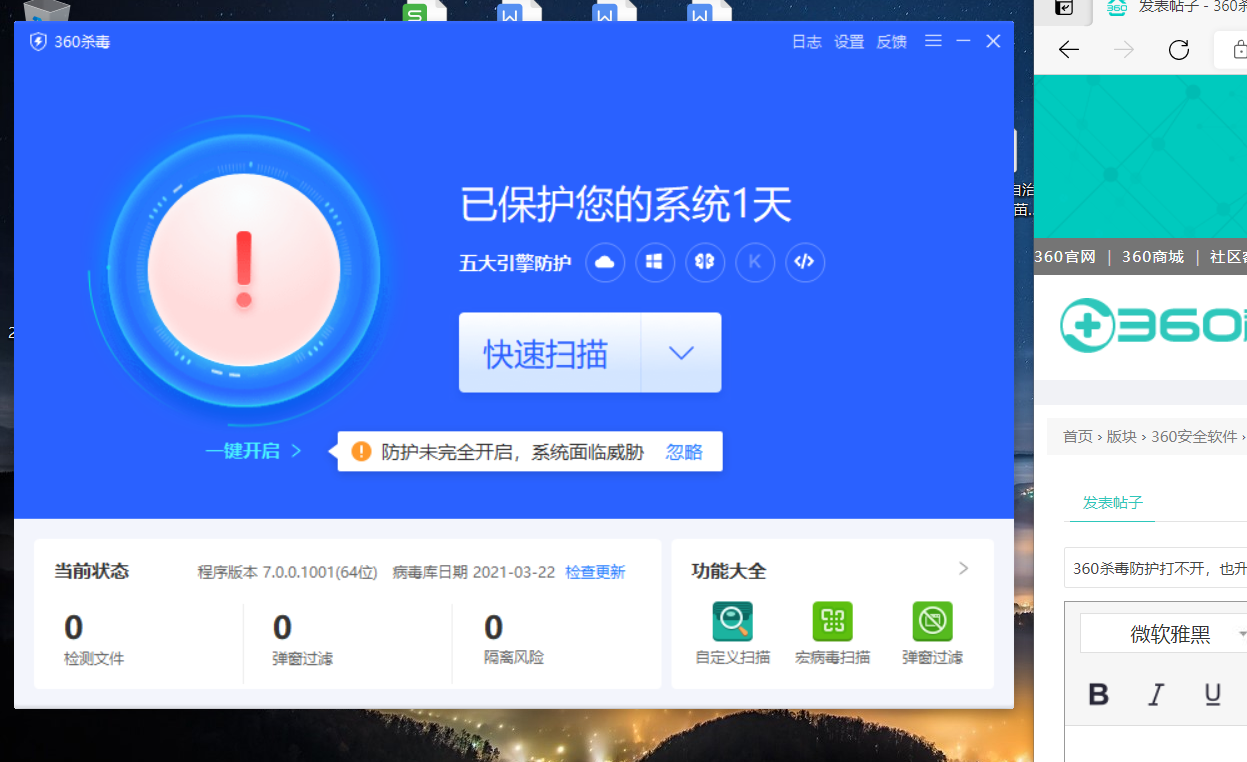Viewport: 1247px width, 762px height.
Task: Click the 360 community logo in browser
Action: click(x=1152, y=325)
